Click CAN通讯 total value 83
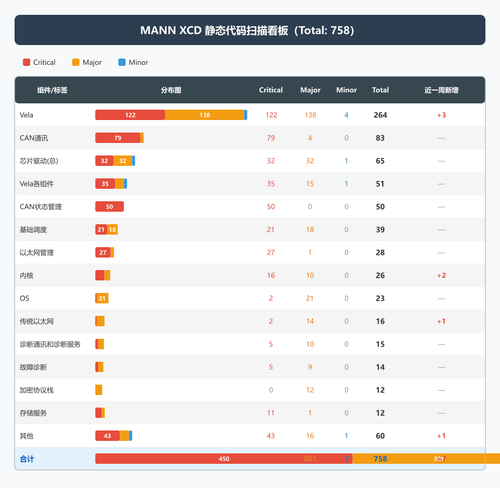Screen dimensions: 500x488 coord(380,138)
